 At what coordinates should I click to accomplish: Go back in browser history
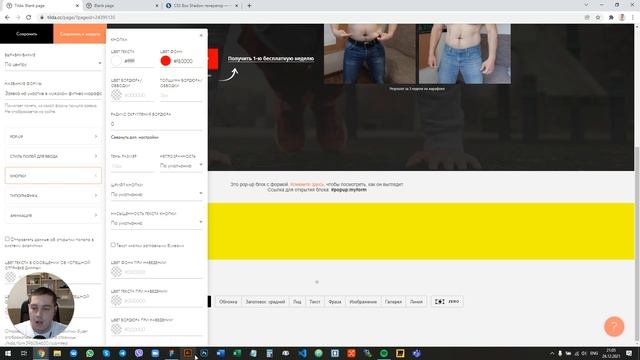pyautogui.click(x=7, y=17)
